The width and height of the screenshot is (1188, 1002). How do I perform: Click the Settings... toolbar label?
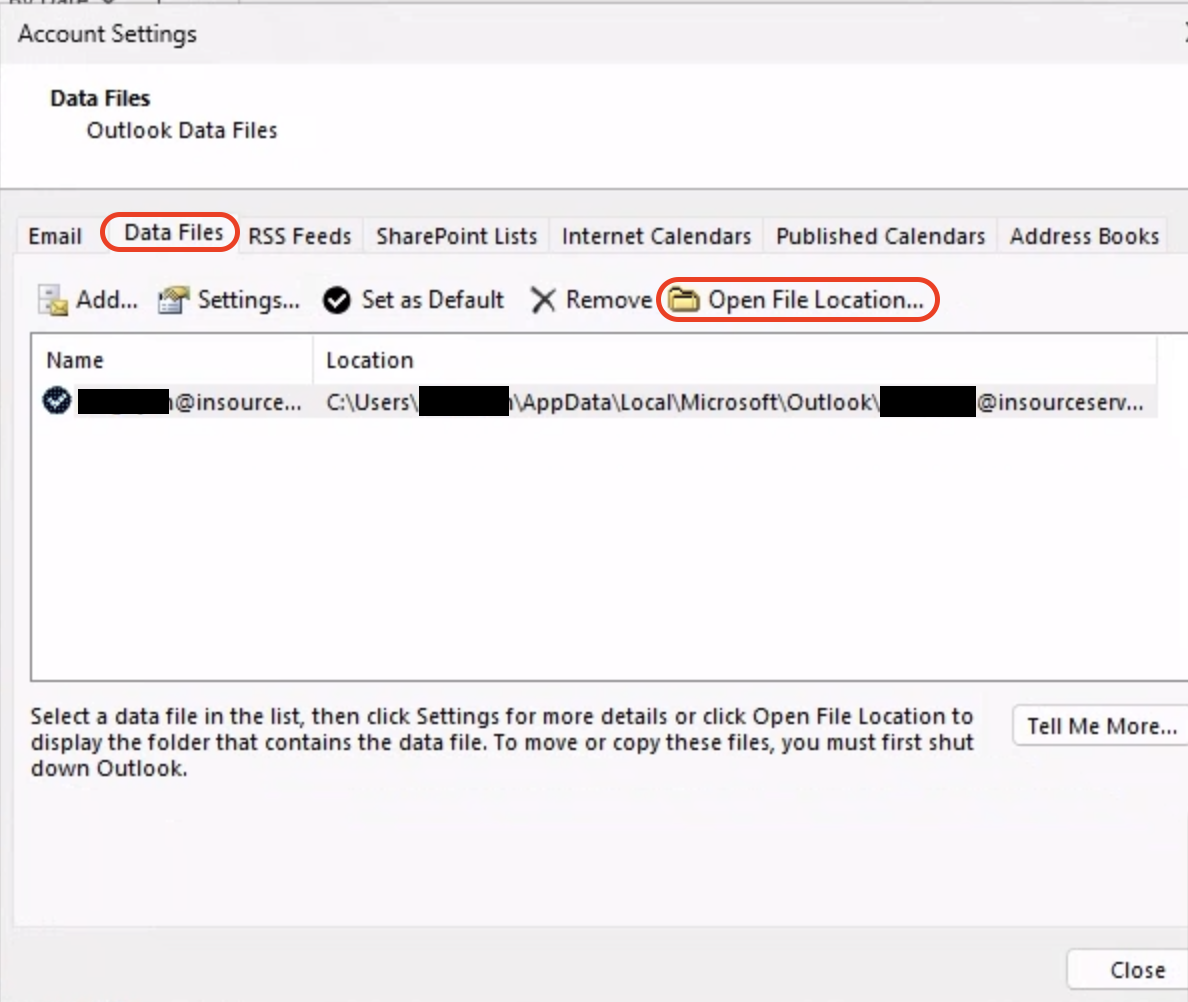tap(249, 300)
